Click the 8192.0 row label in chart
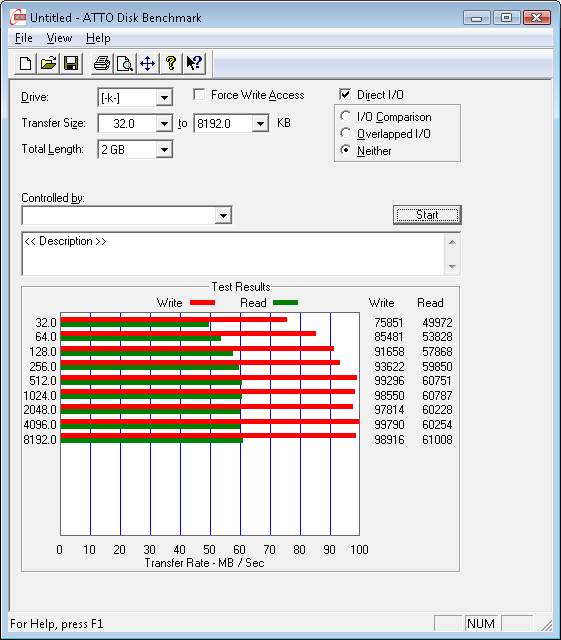This screenshot has width=561, height=640. [40, 440]
